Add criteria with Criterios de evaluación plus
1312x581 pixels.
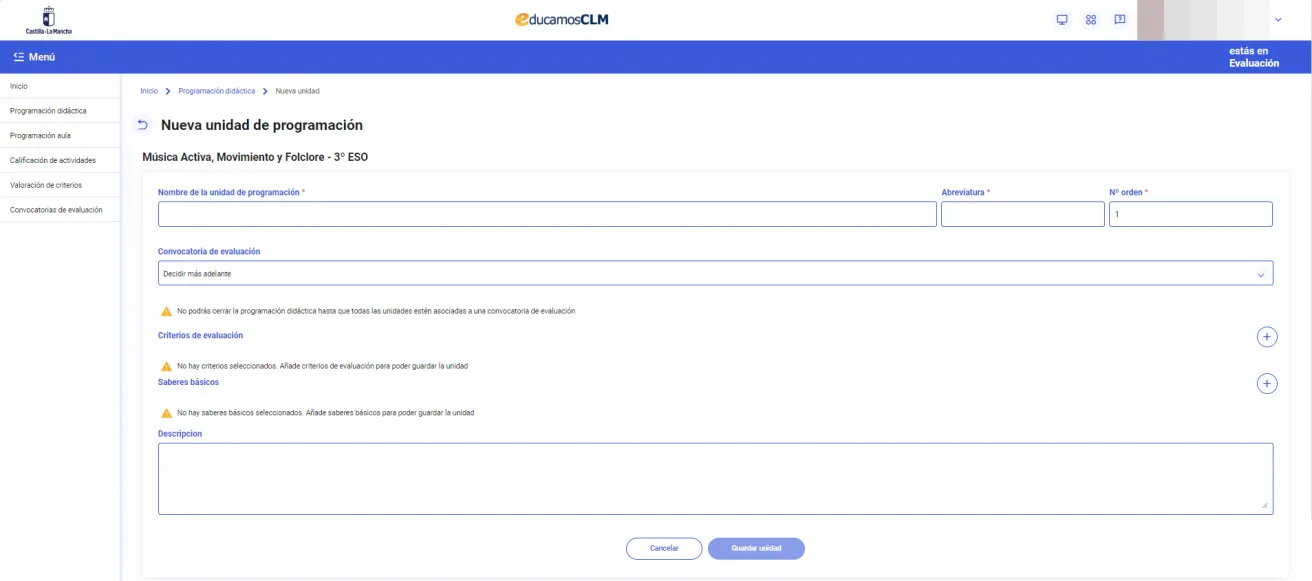[1266, 337]
